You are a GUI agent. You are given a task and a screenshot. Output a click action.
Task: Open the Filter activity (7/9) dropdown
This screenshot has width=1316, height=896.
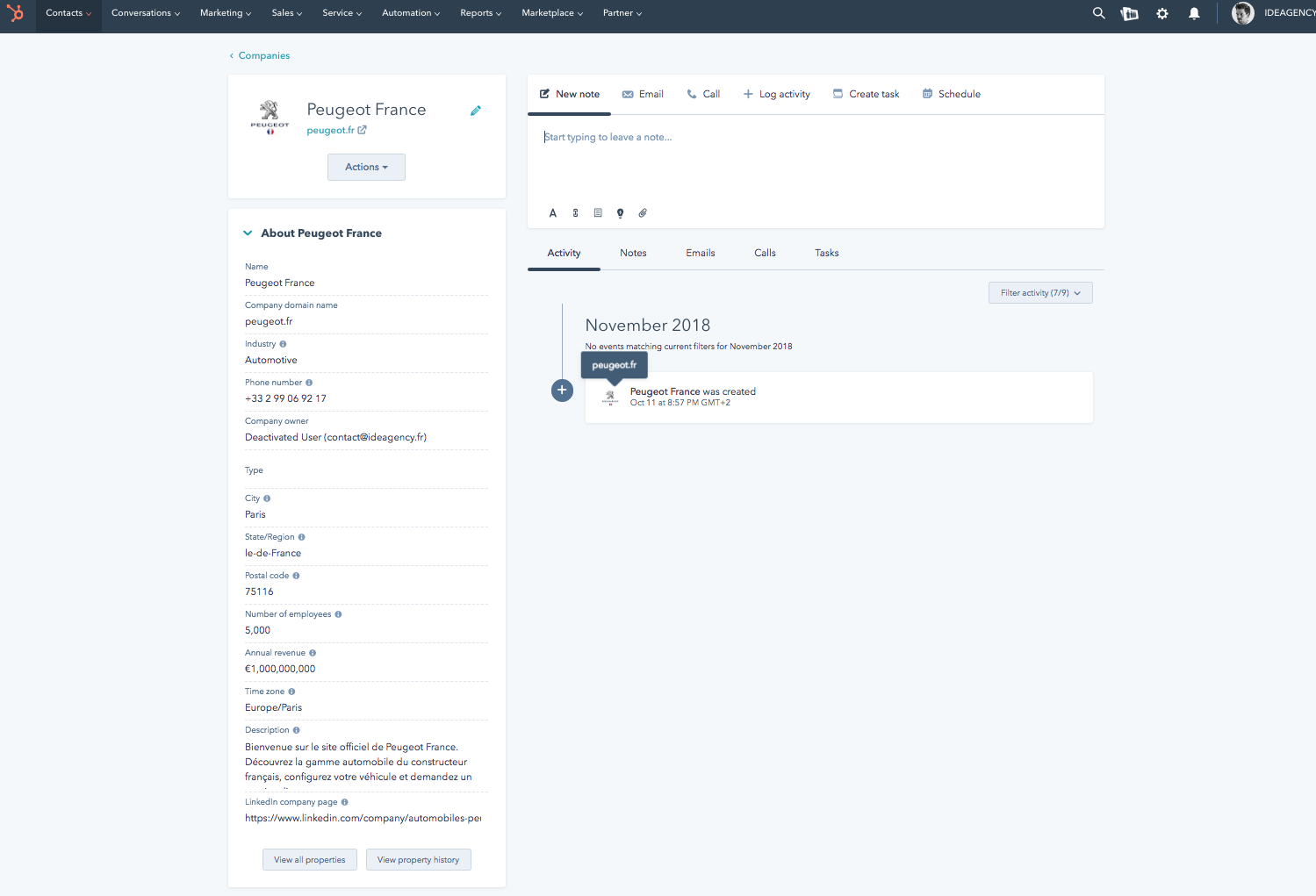pos(1040,293)
